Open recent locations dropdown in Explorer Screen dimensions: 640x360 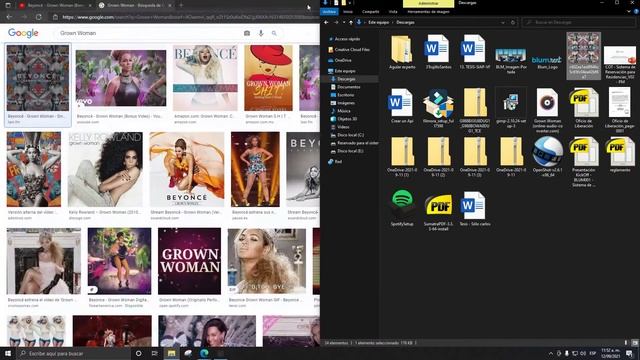[x=344, y=22]
